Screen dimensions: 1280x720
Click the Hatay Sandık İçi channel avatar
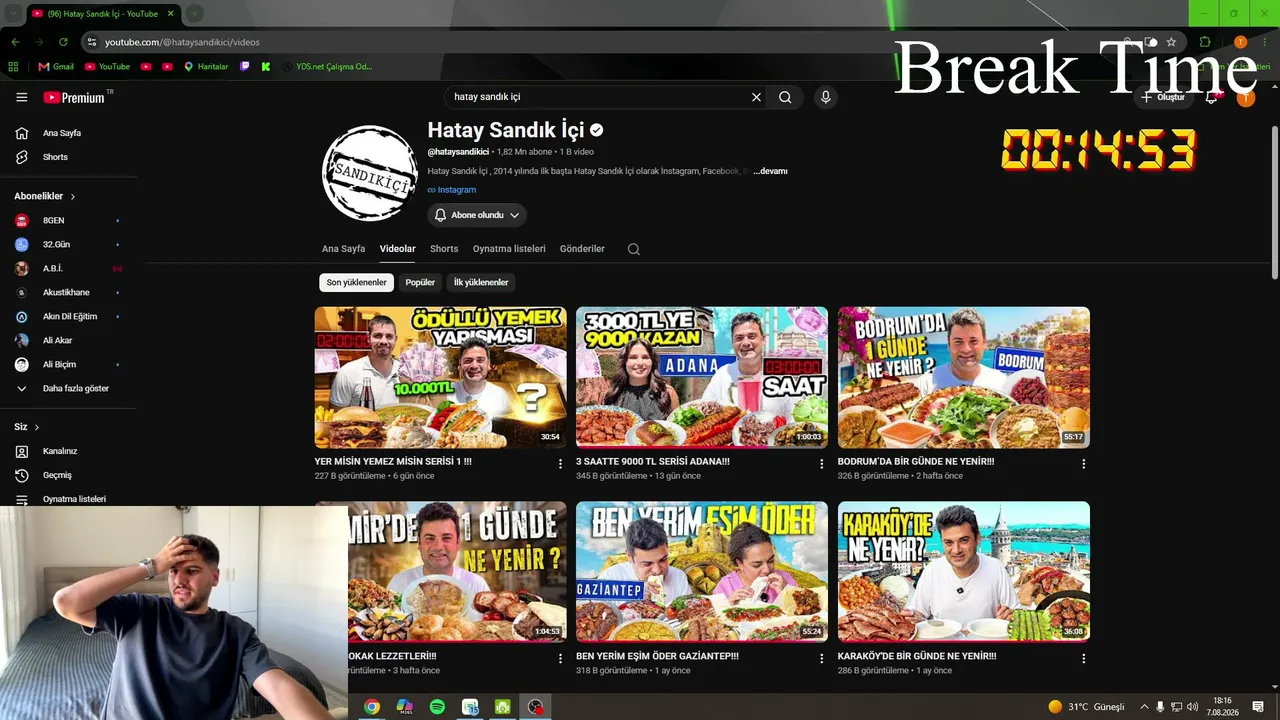tap(370, 173)
